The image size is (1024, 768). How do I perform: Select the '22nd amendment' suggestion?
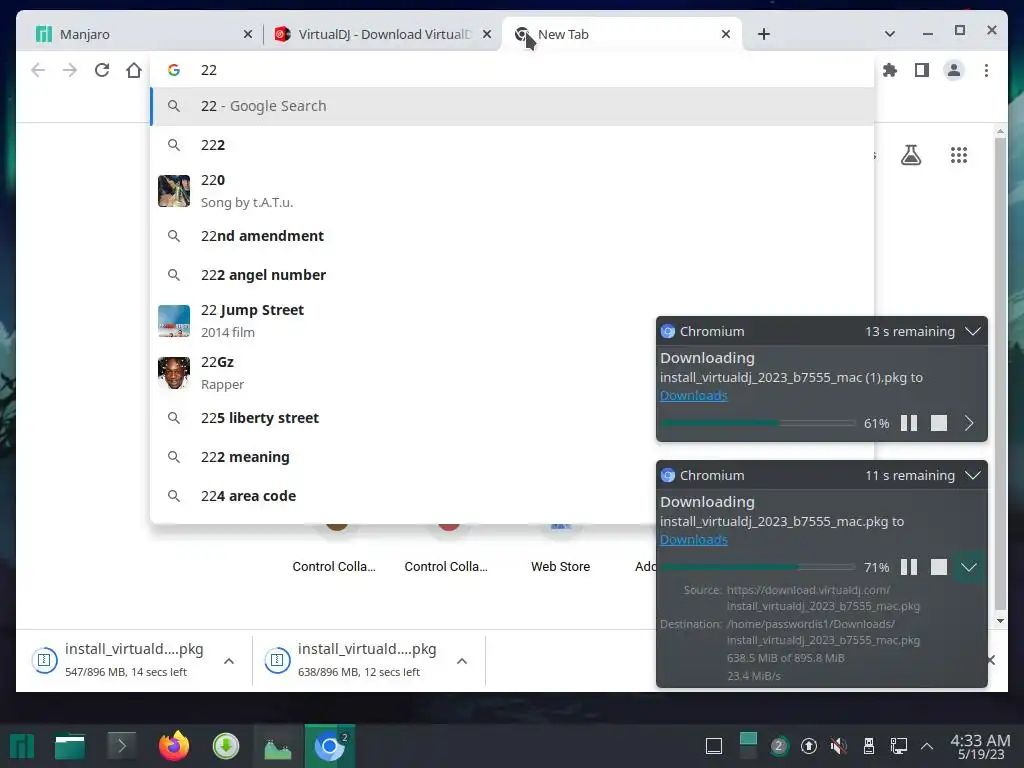coord(512,236)
